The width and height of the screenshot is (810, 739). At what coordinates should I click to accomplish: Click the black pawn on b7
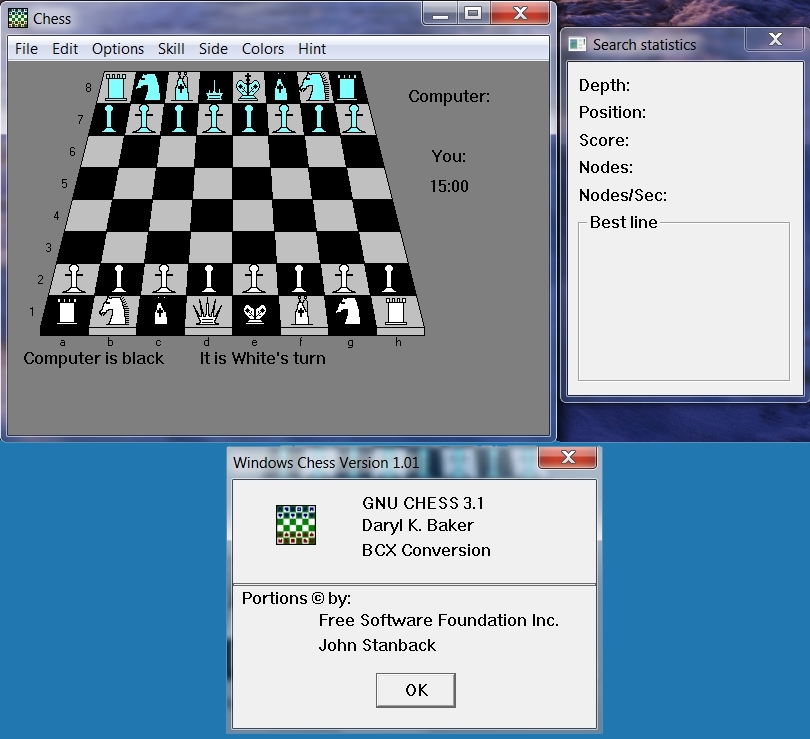click(144, 119)
